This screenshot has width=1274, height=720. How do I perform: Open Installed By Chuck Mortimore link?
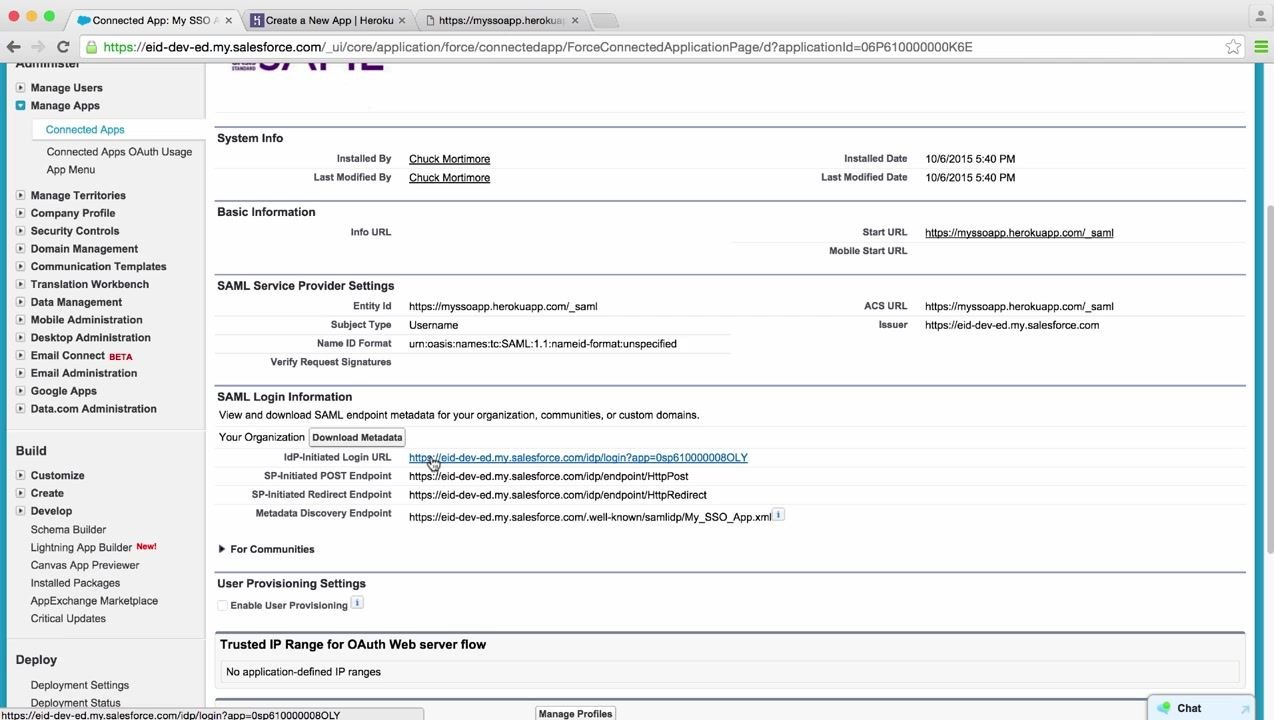(x=449, y=159)
